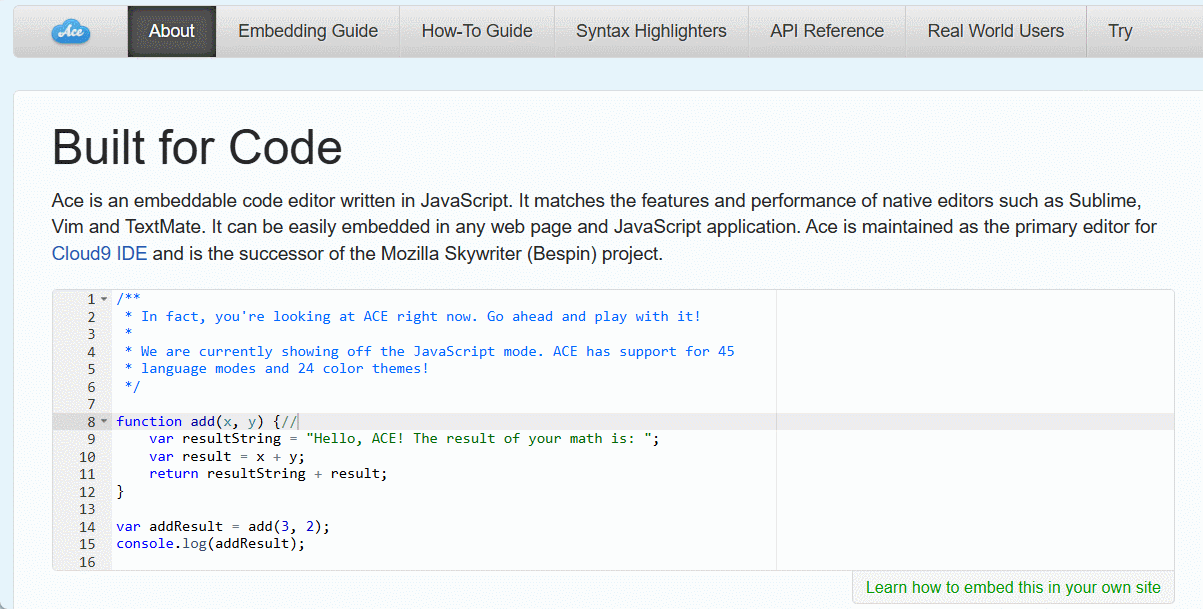Select line number 9 in the gutter
Viewport: 1203px width, 609px height.
tap(91, 439)
